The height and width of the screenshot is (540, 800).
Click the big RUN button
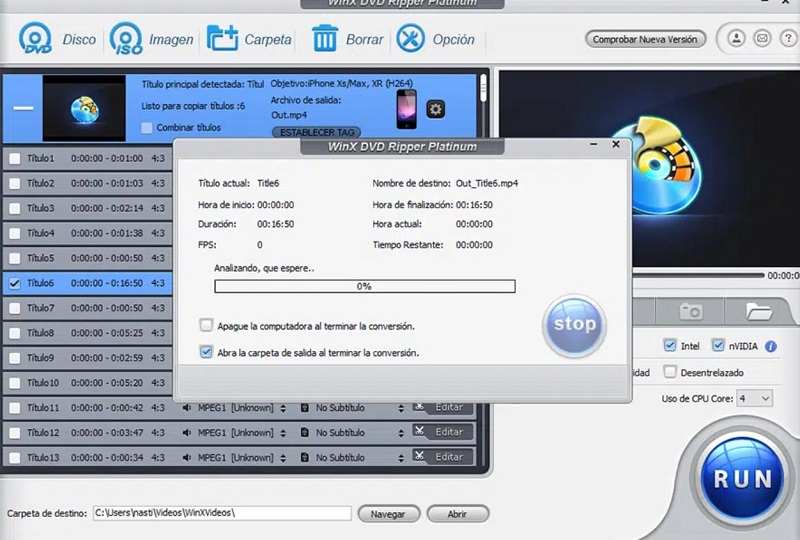pos(742,479)
